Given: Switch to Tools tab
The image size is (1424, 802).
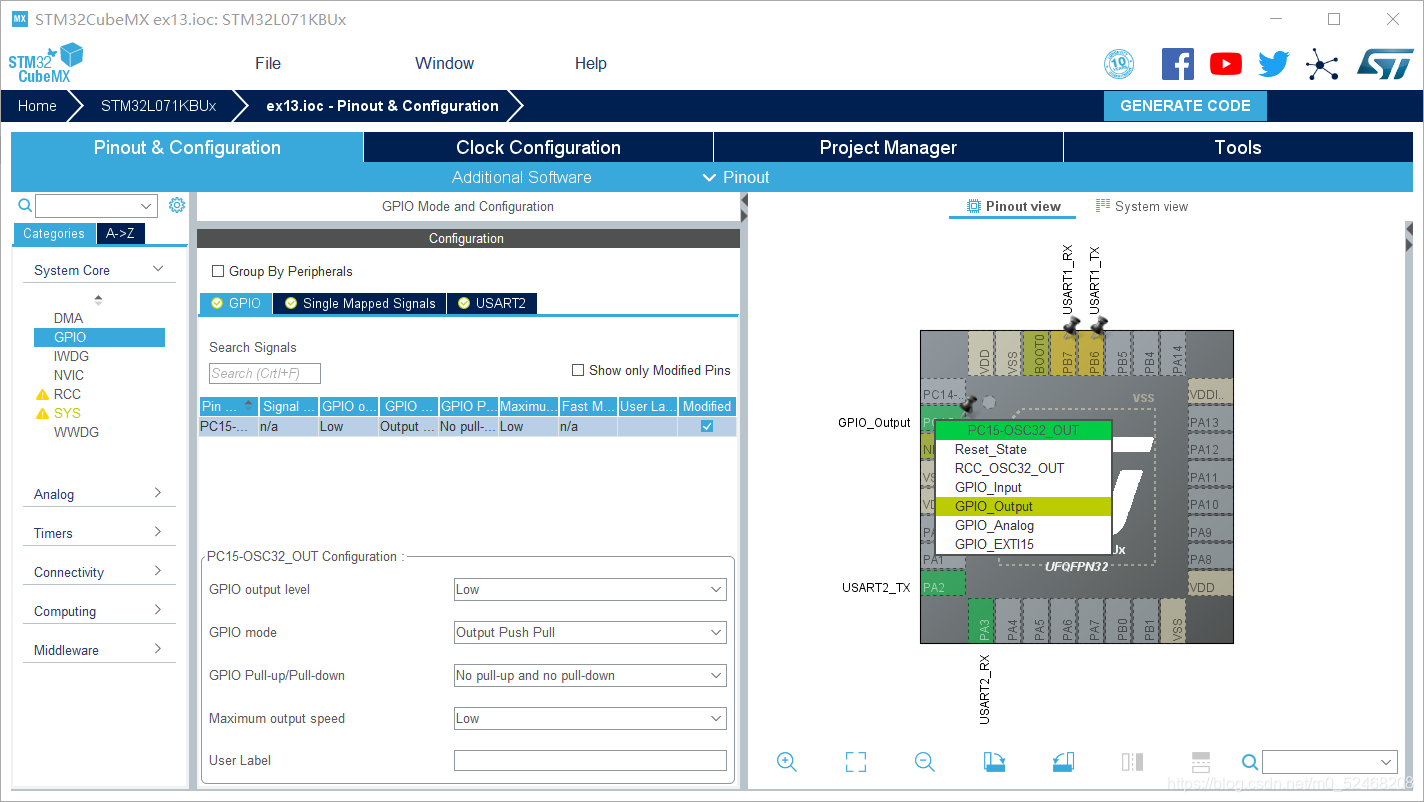Looking at the screenshot, I should pyautogui.click(x=1238, y=147).
